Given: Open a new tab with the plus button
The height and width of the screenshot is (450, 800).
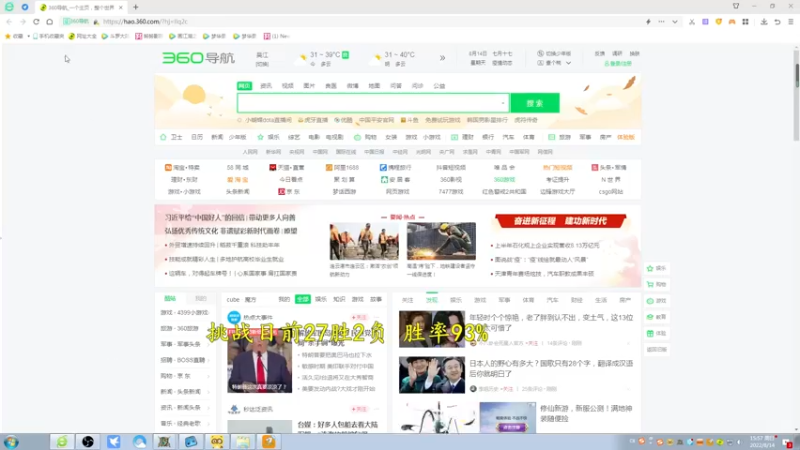Looking at the screenshot, I should click(136, 7).
